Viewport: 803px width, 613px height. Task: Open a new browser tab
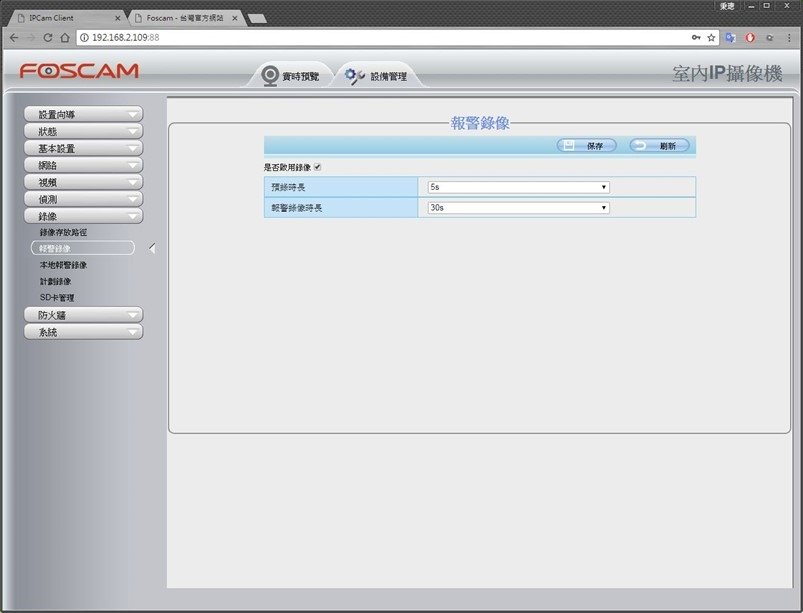pos(257,18)
